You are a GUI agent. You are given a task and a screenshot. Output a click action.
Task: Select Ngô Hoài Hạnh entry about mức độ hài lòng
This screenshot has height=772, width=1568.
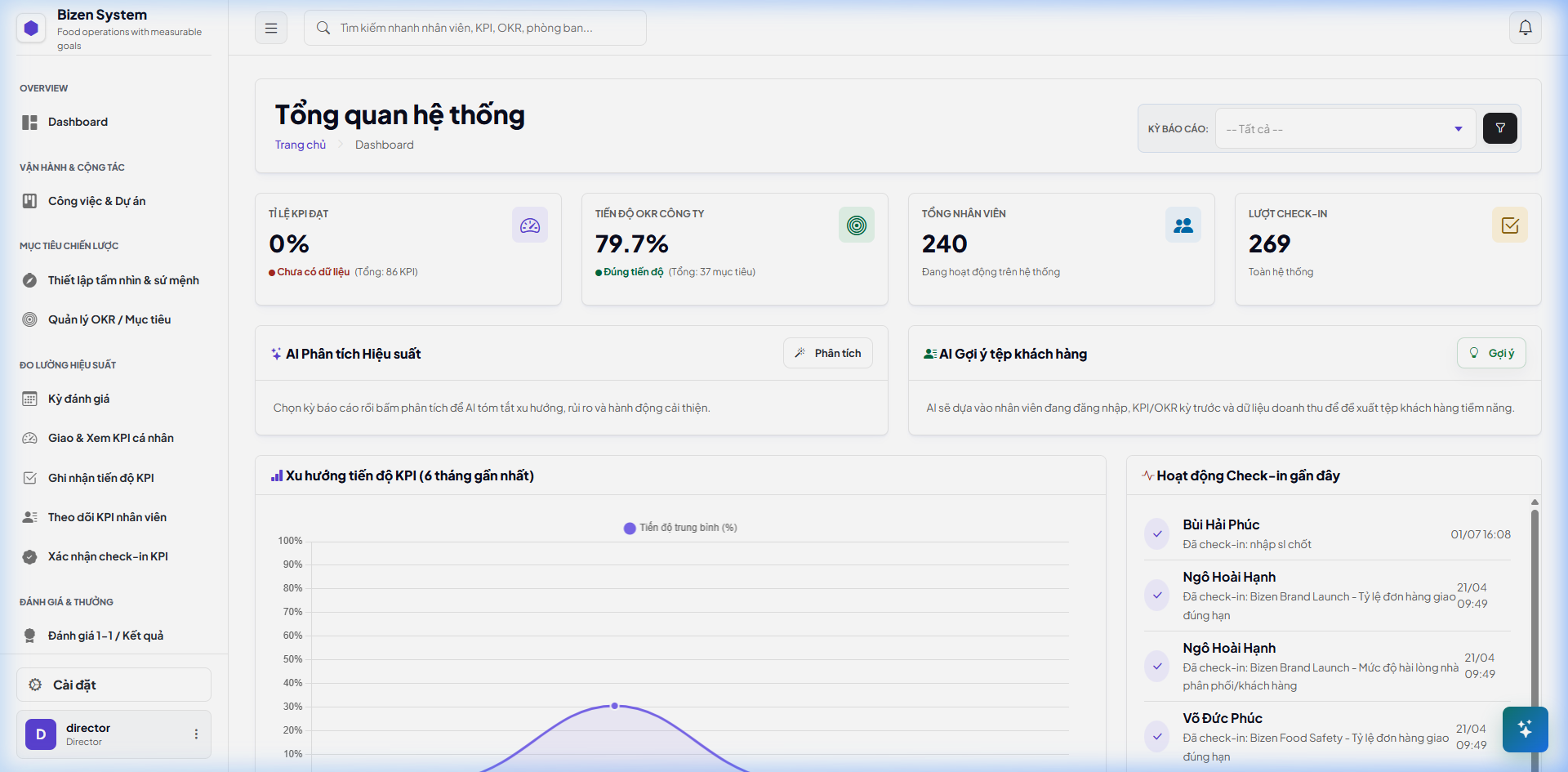tap(1327, 667)
